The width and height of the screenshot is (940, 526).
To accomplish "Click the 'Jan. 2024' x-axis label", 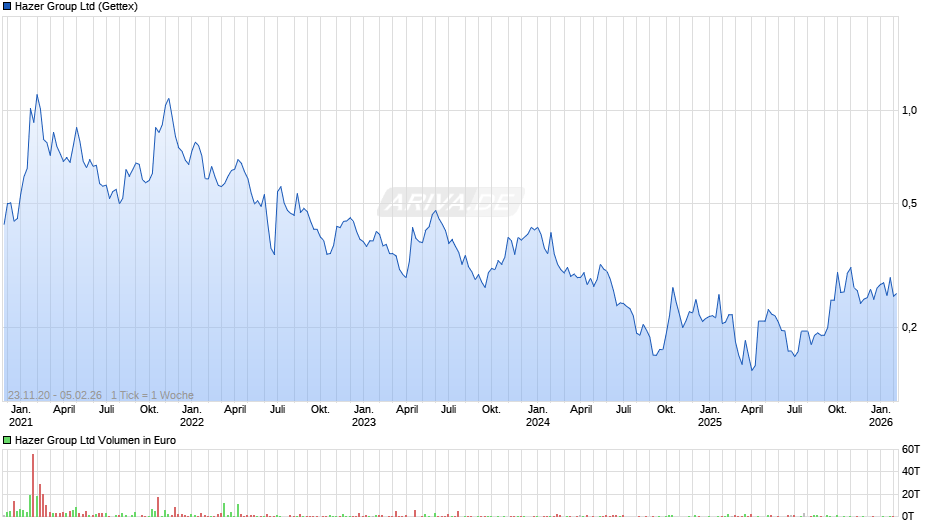I will [538, 416].
